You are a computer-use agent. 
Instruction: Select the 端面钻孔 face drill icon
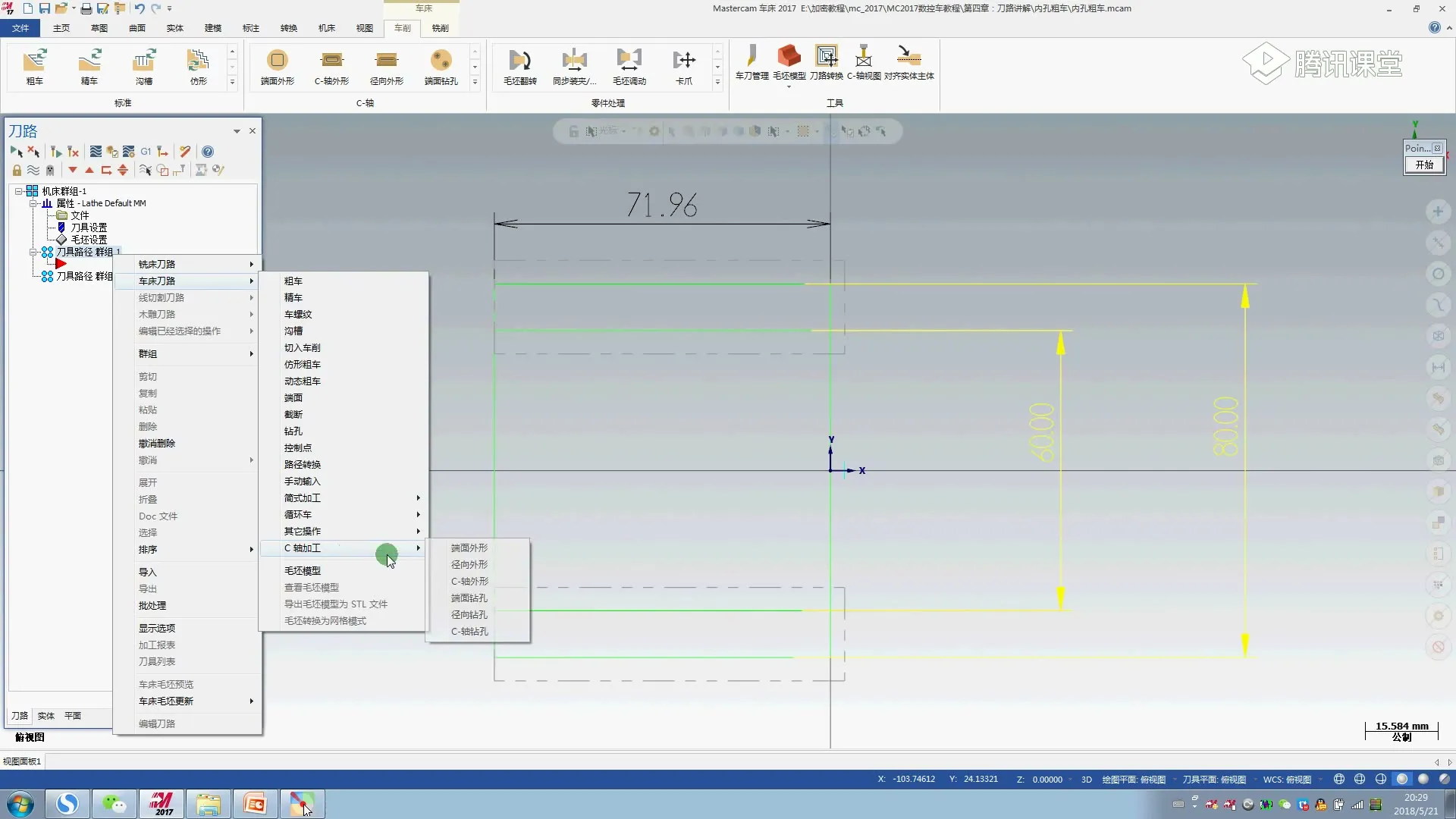(441, 61)
